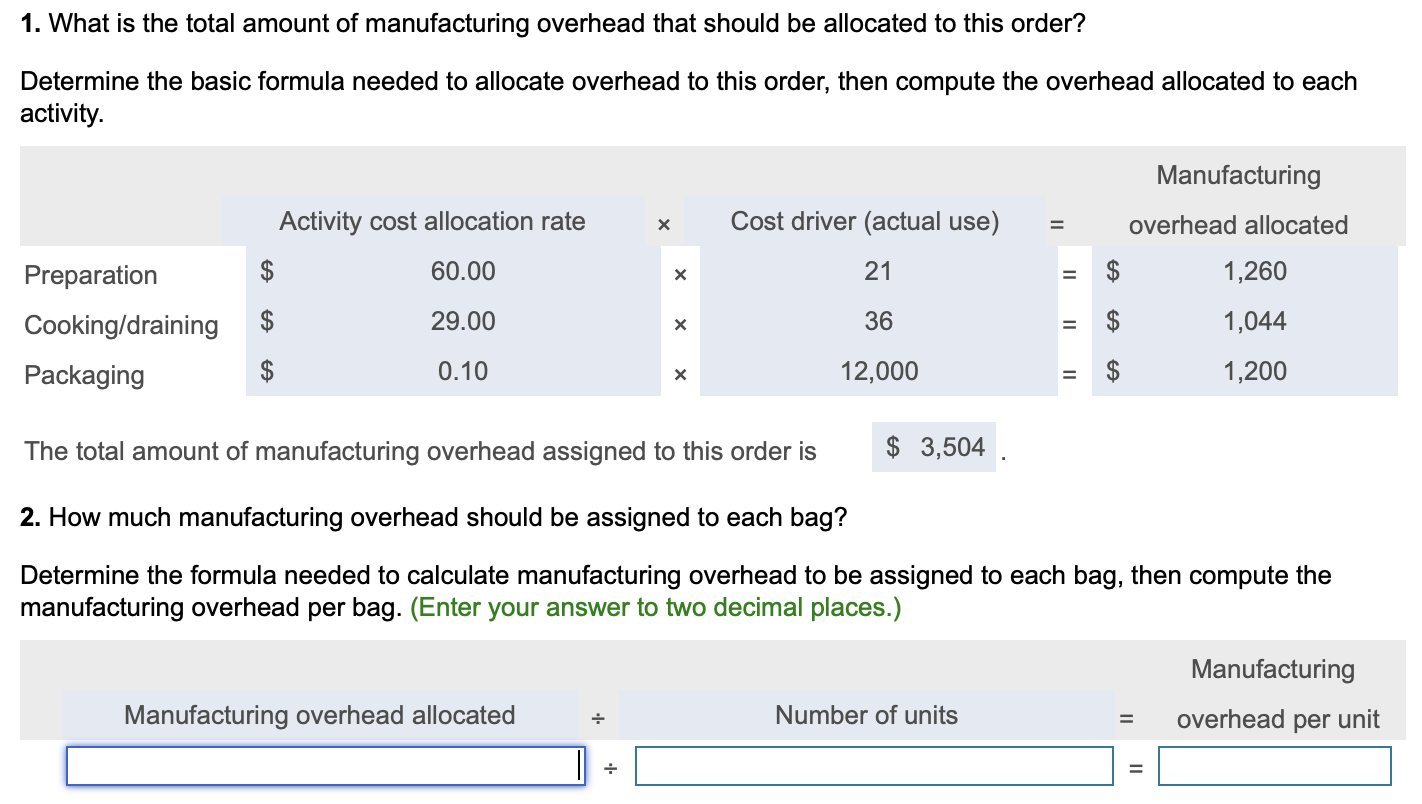The image size is (1422, 804).
Task: Select the Cooking/draining row label
Action: [x=122, y=325]
